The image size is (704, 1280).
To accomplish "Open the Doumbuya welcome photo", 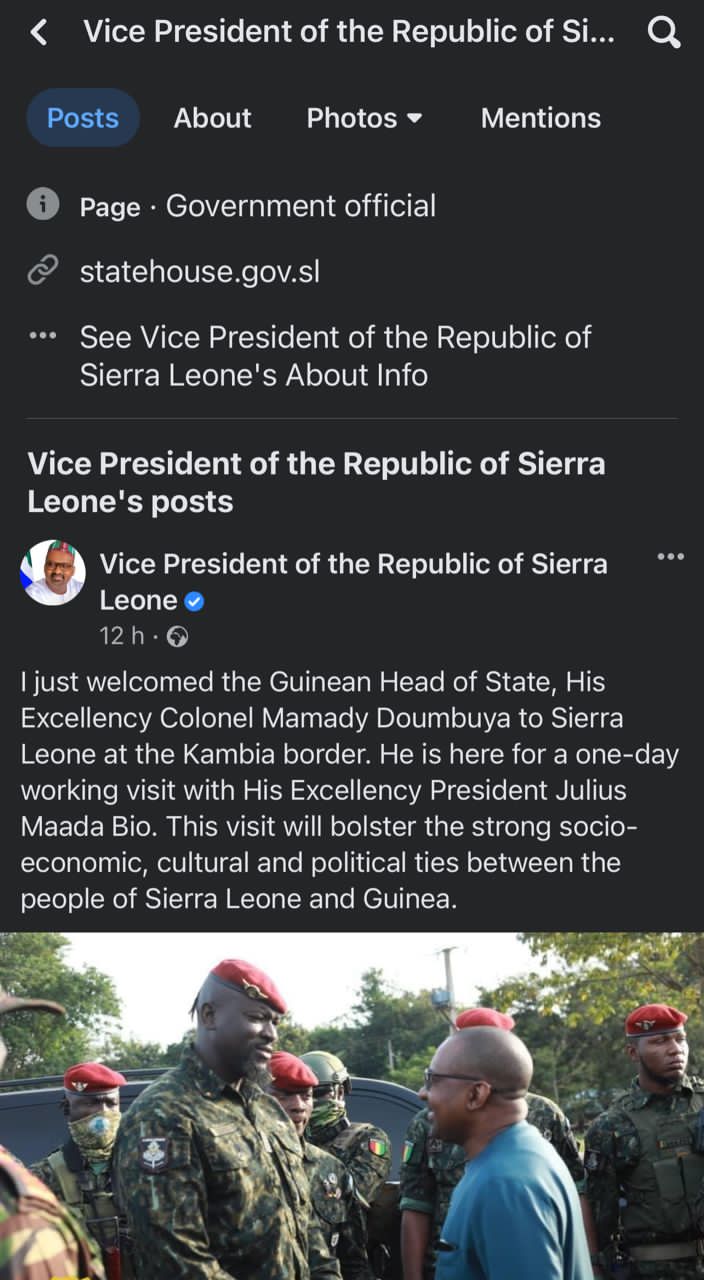I will 352,1105.
